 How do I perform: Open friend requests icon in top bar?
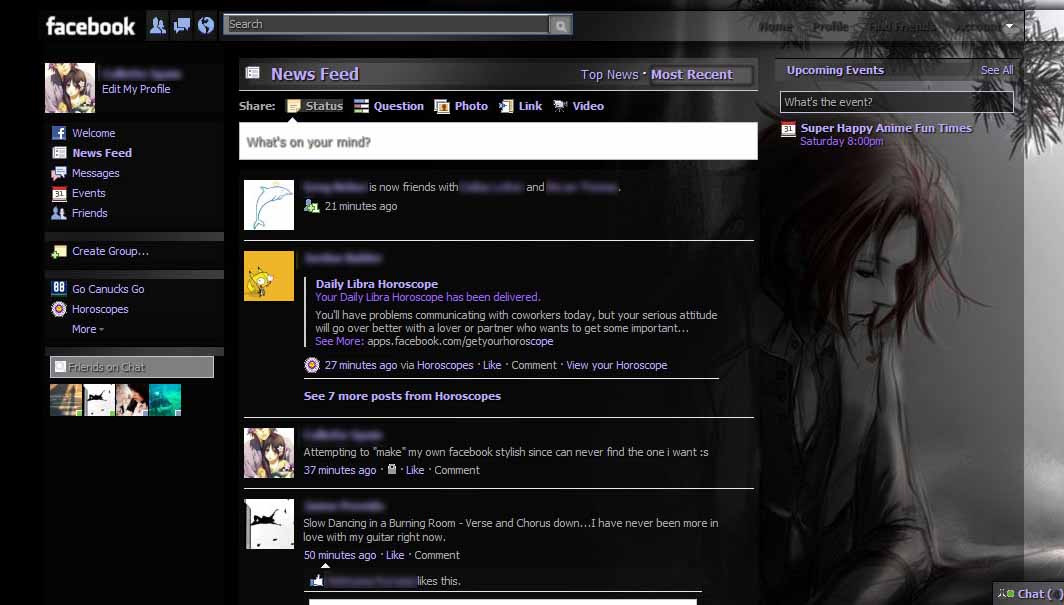[x=158, y=26]
